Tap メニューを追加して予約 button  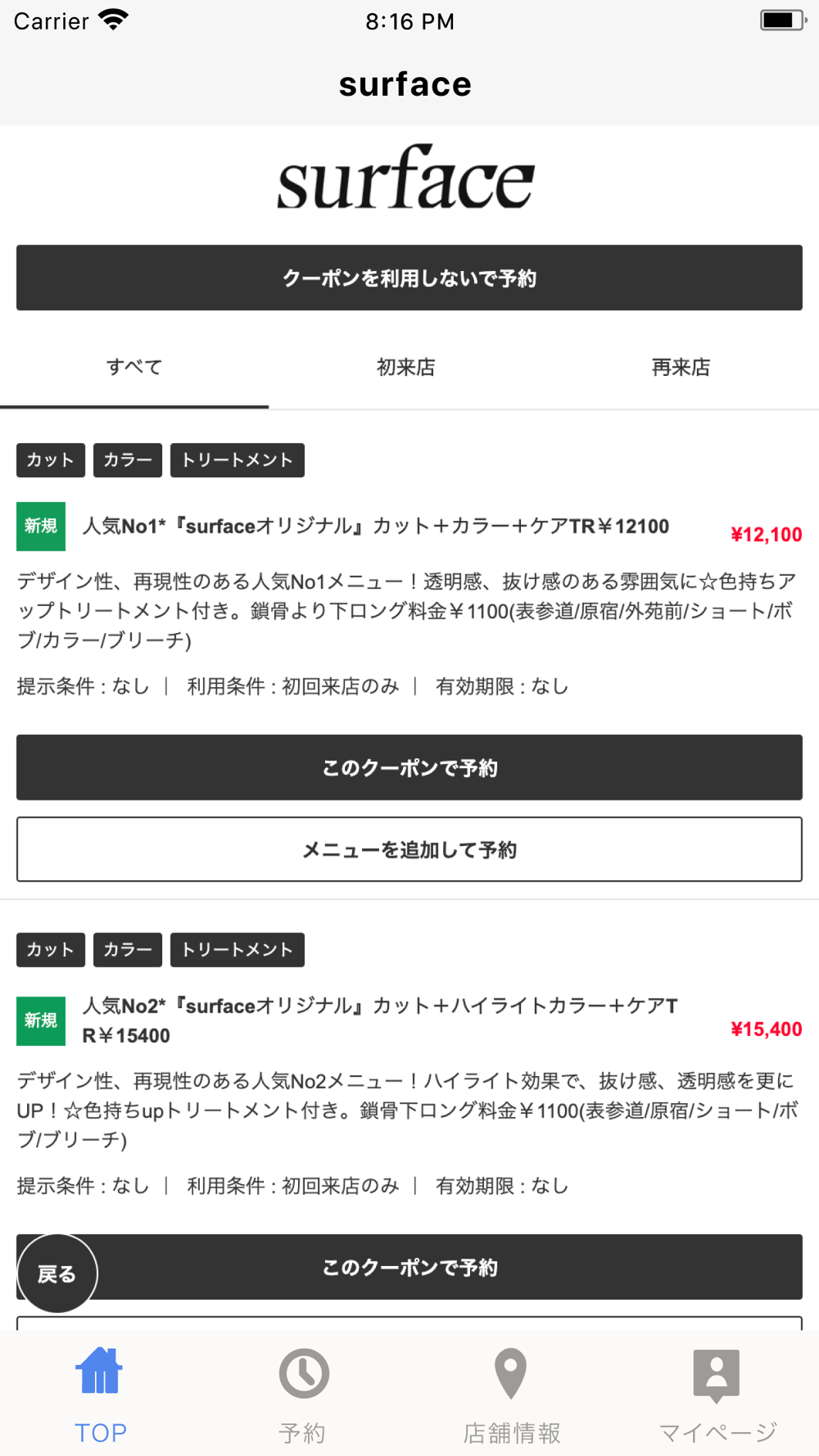coord(409,849)
